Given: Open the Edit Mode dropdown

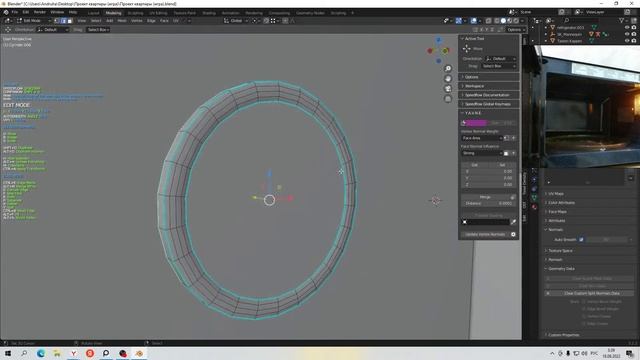Looking at the screenshot, I should coord(34,21).
